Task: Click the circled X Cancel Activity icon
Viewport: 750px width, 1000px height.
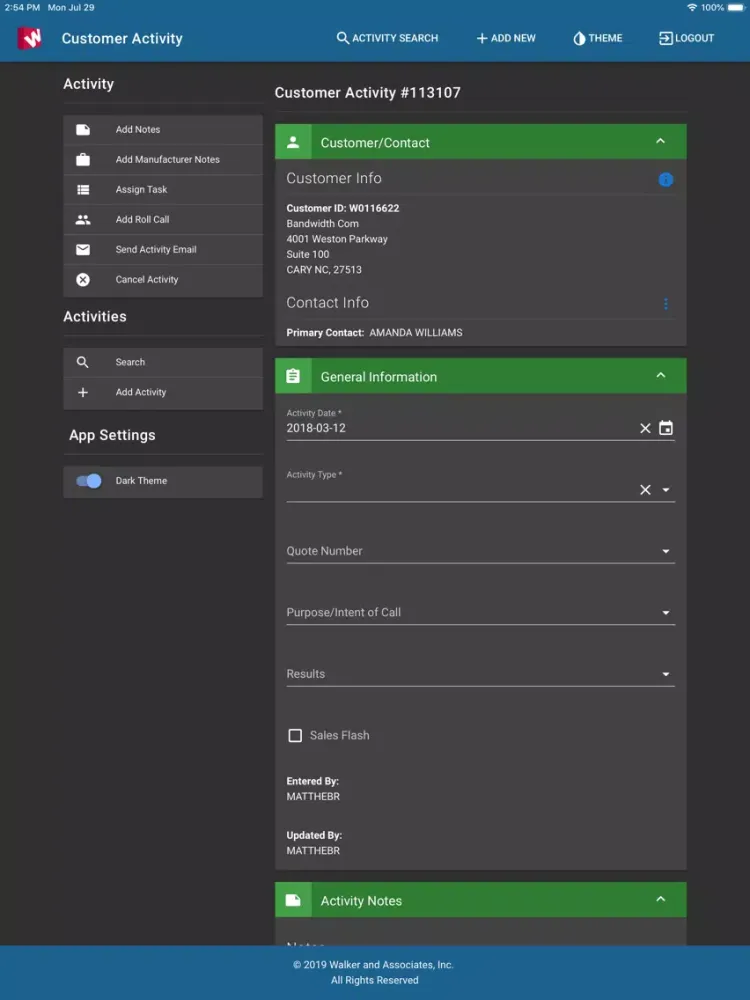Action: [83, 279]
